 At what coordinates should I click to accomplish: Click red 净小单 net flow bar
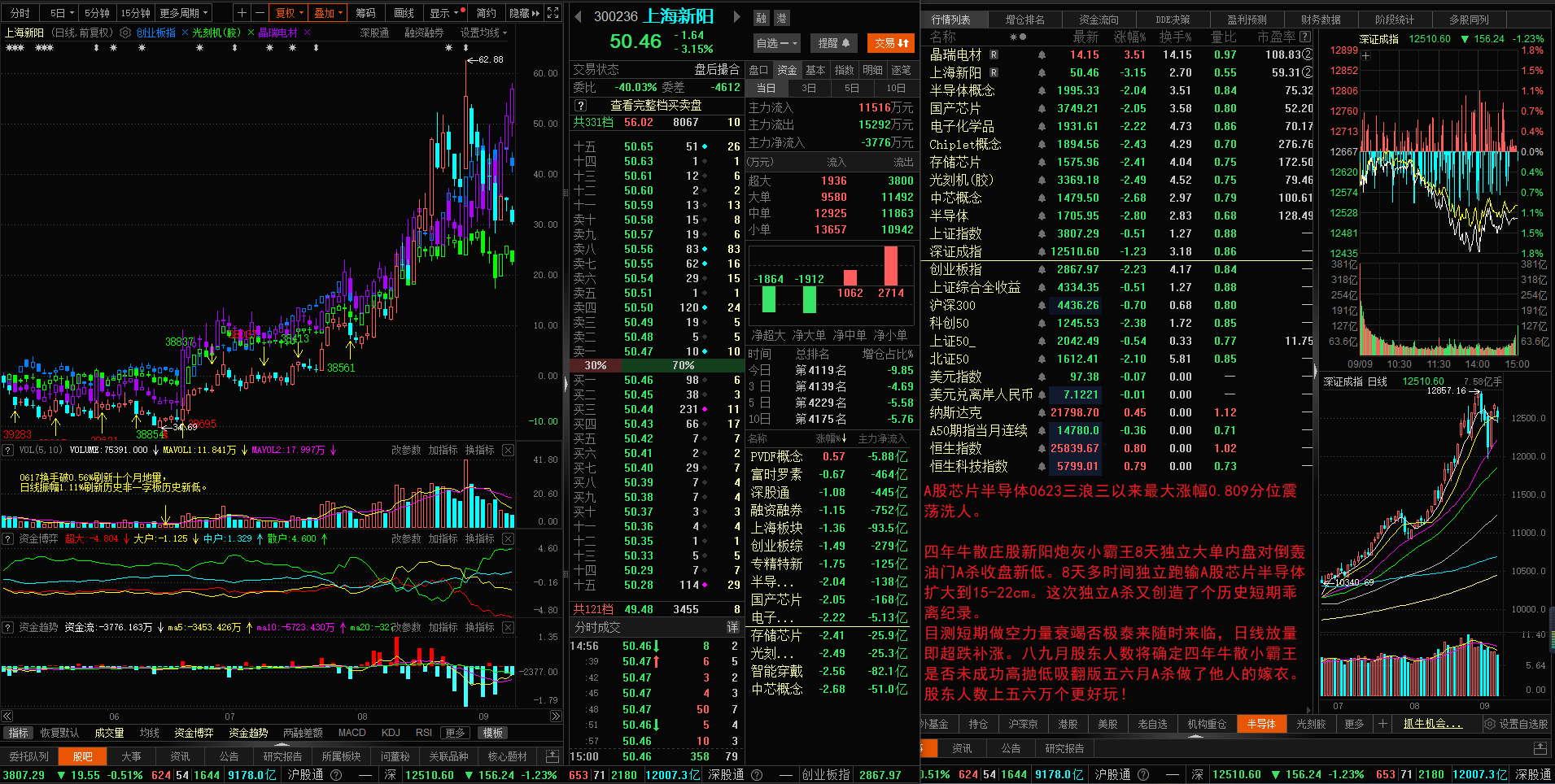coord(891,266)
